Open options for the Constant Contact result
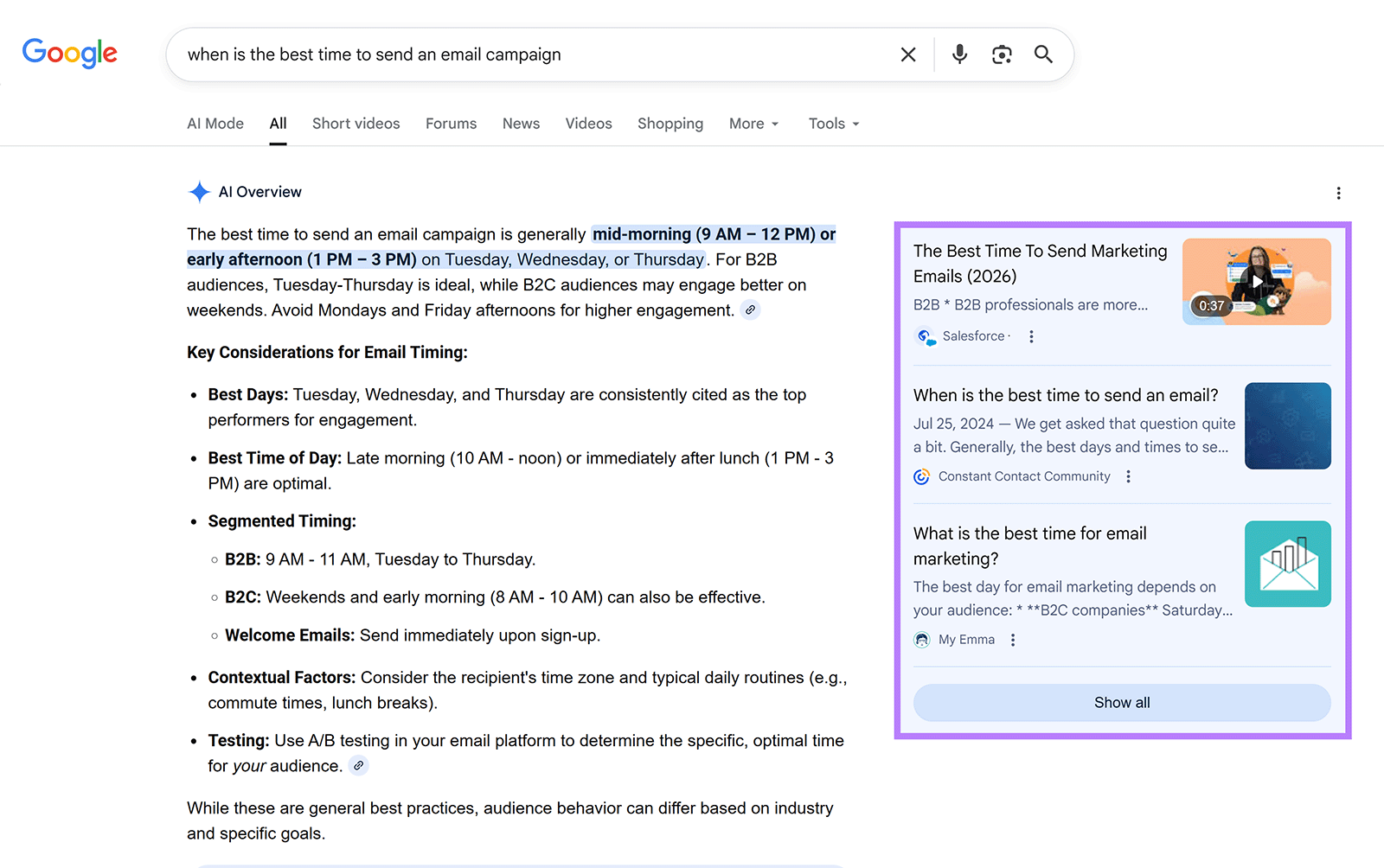This screenshot has height=868, width=1384. click(x=1128, y=475)
